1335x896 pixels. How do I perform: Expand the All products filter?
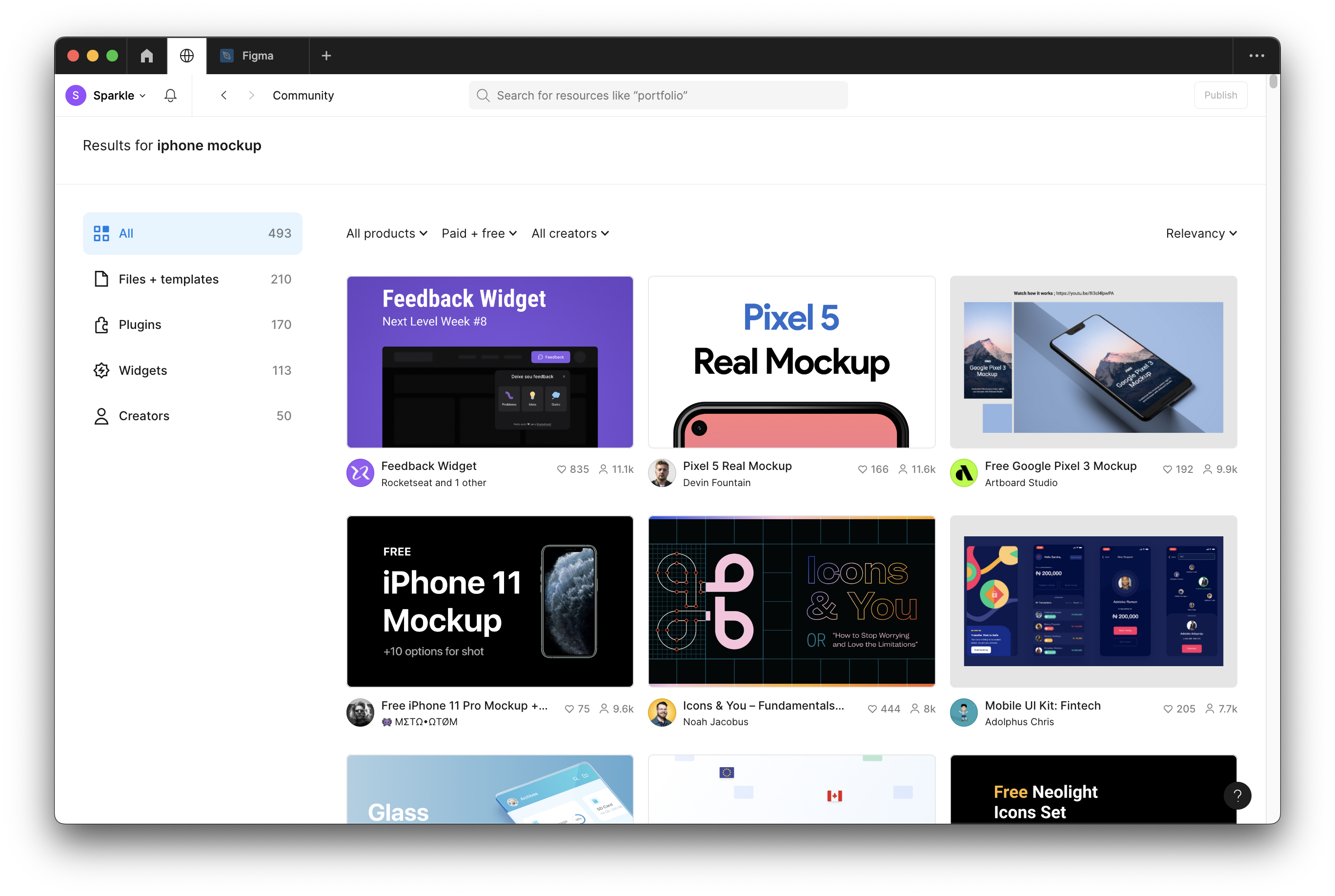click(x=387, y=233)
